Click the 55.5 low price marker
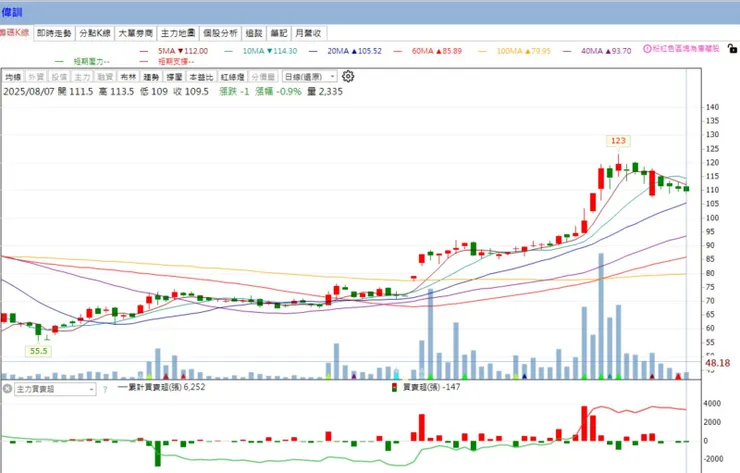 click(38, 351)
